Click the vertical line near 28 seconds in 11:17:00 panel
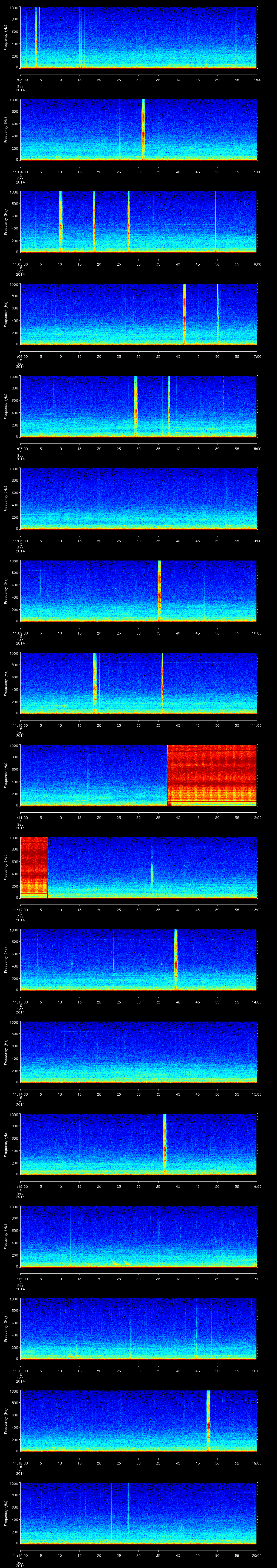This screenshot has width=277, height=1568. pos(130,1327)
